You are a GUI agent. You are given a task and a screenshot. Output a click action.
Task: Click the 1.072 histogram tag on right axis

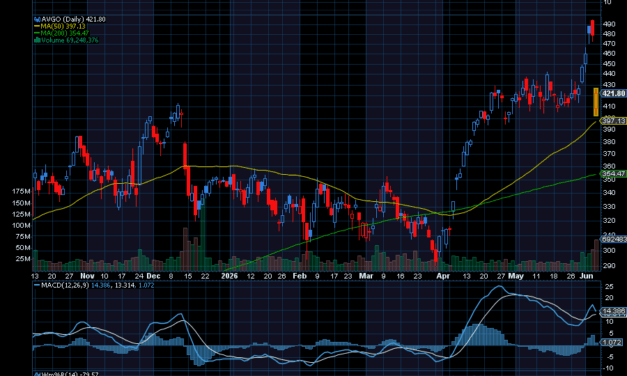[x=612, y=342]
